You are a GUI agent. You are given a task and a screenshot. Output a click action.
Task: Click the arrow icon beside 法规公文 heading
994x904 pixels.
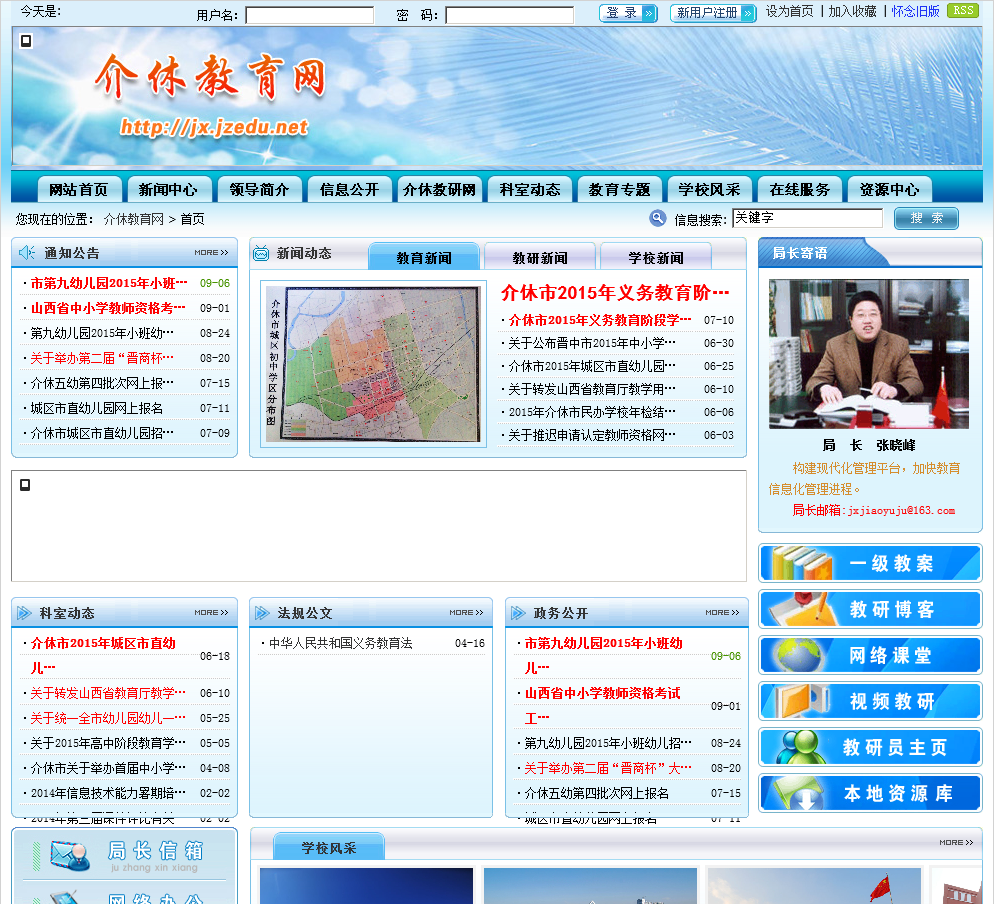point(262,613)
